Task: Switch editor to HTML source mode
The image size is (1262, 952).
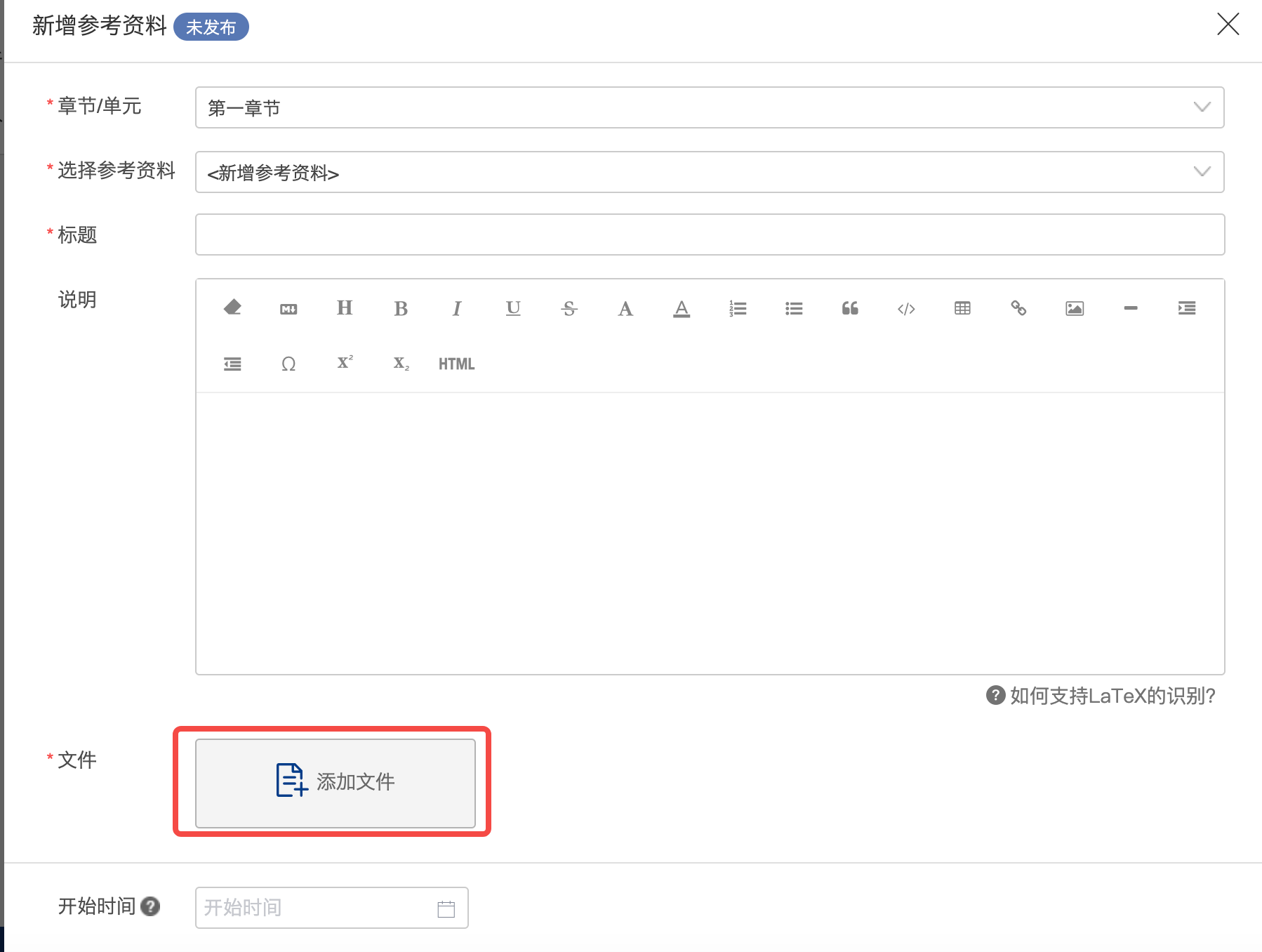Action: point(456,364)
